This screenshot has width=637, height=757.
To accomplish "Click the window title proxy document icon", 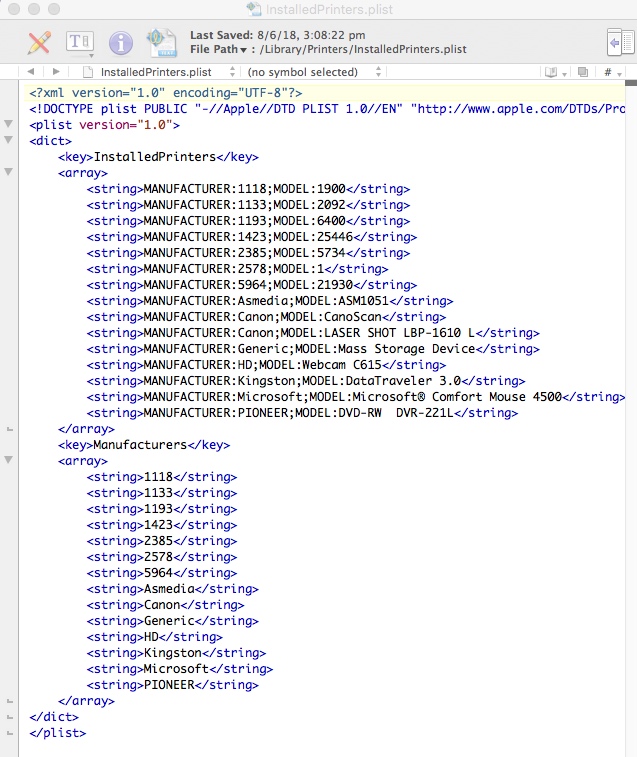I will [x=254, y=9].
